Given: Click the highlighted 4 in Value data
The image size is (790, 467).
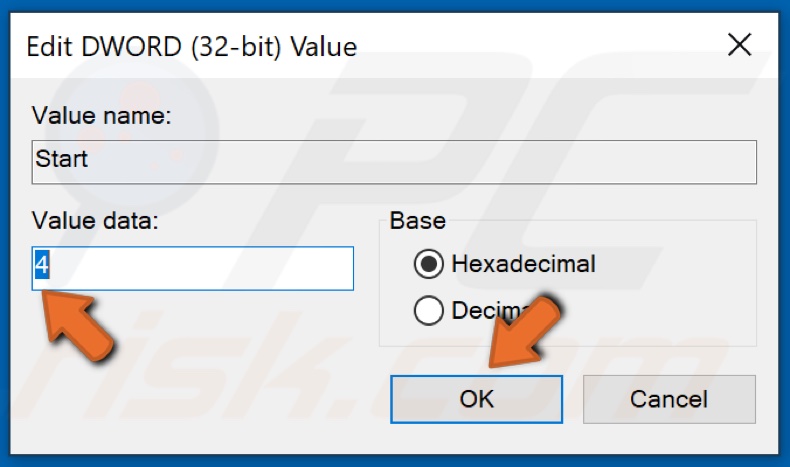Looking at the screenshot, I should 42,265.
